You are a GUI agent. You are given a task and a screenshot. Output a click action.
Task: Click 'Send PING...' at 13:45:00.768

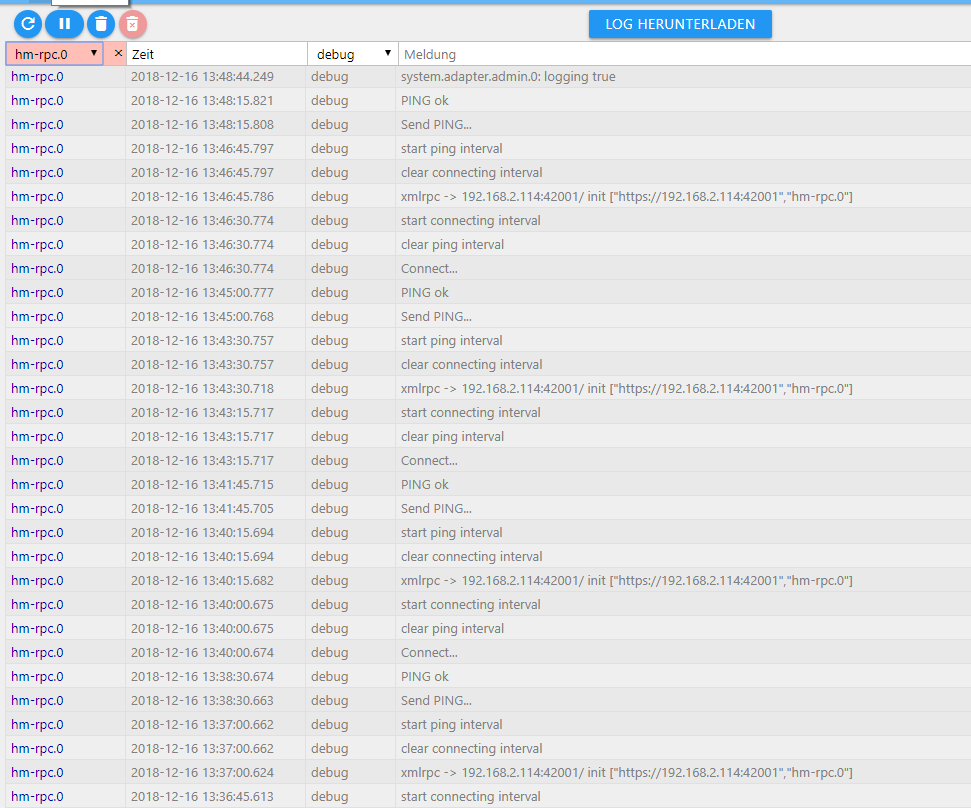click(436, 316)
